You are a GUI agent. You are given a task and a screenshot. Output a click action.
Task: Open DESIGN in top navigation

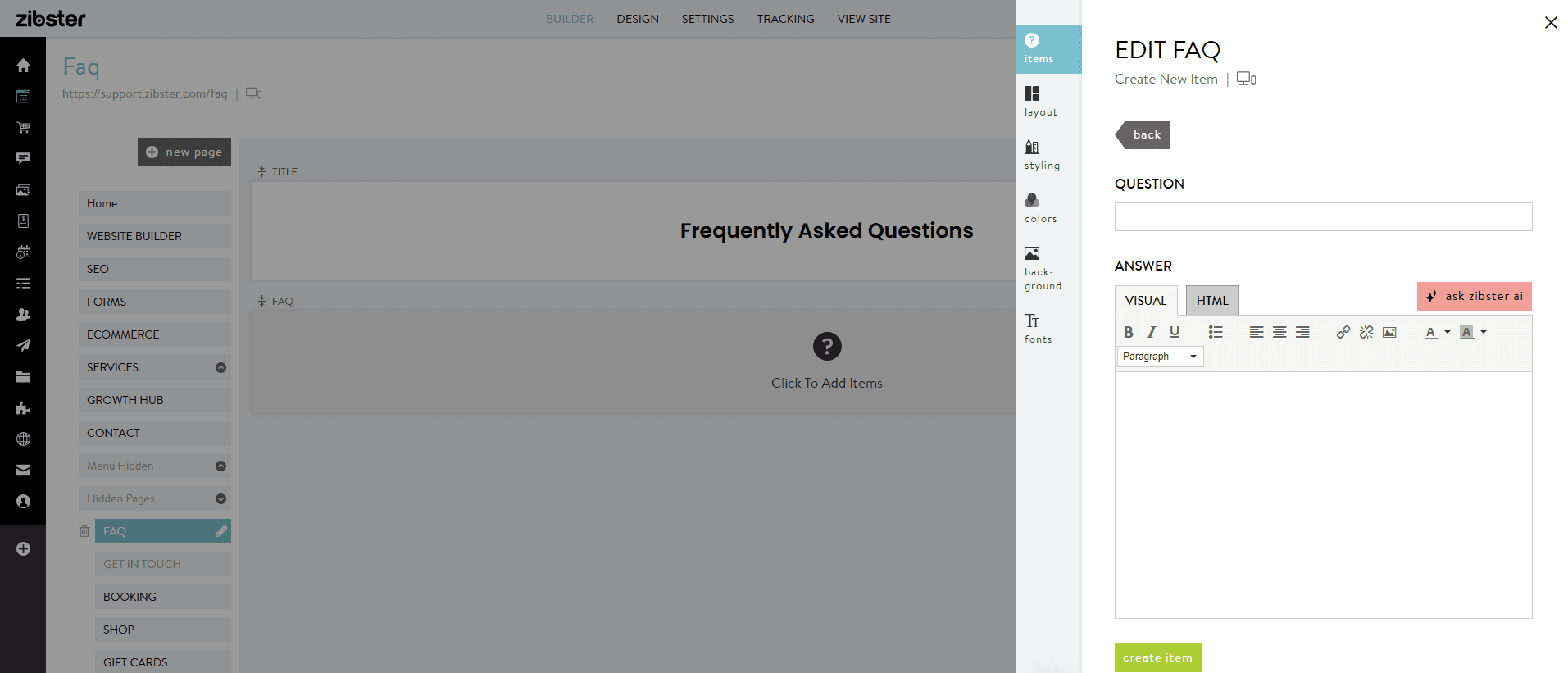click(x=638, y=19)
